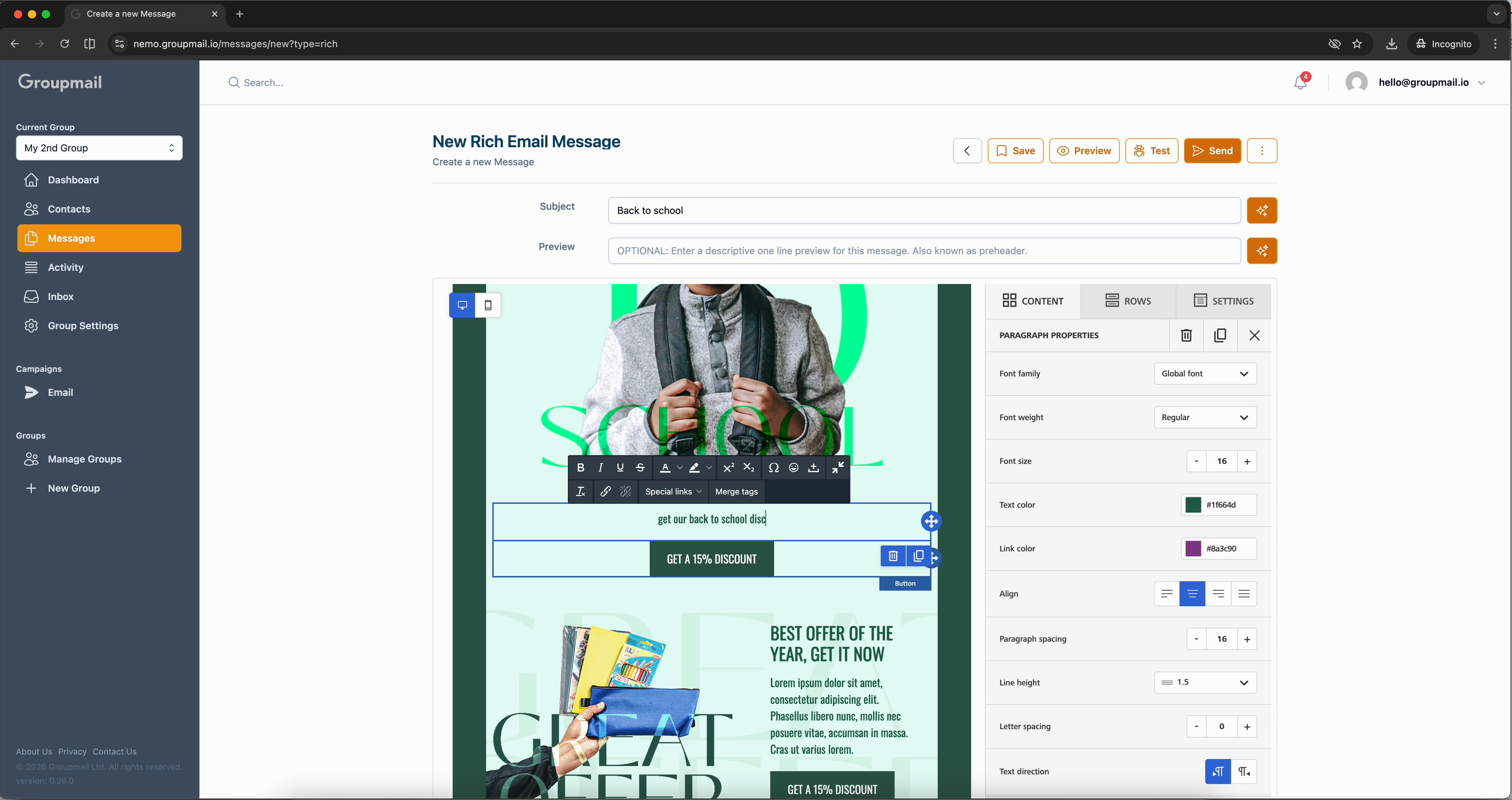Open the Line height dropdown
The width and height of the screenshot is (1512, 800).
pos(1205,682)
